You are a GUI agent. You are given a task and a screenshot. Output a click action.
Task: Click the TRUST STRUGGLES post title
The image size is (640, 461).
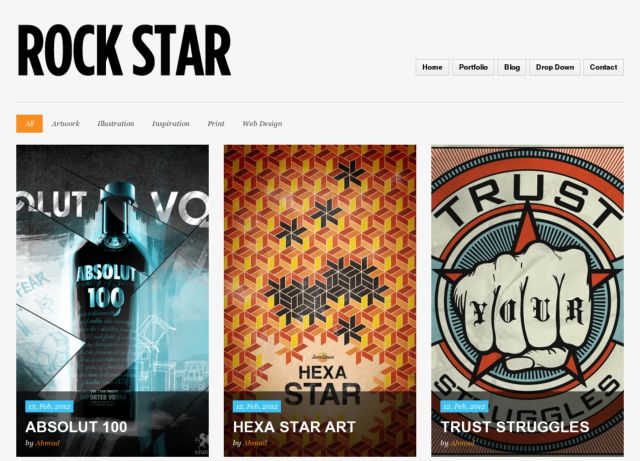tap(515, 427)
